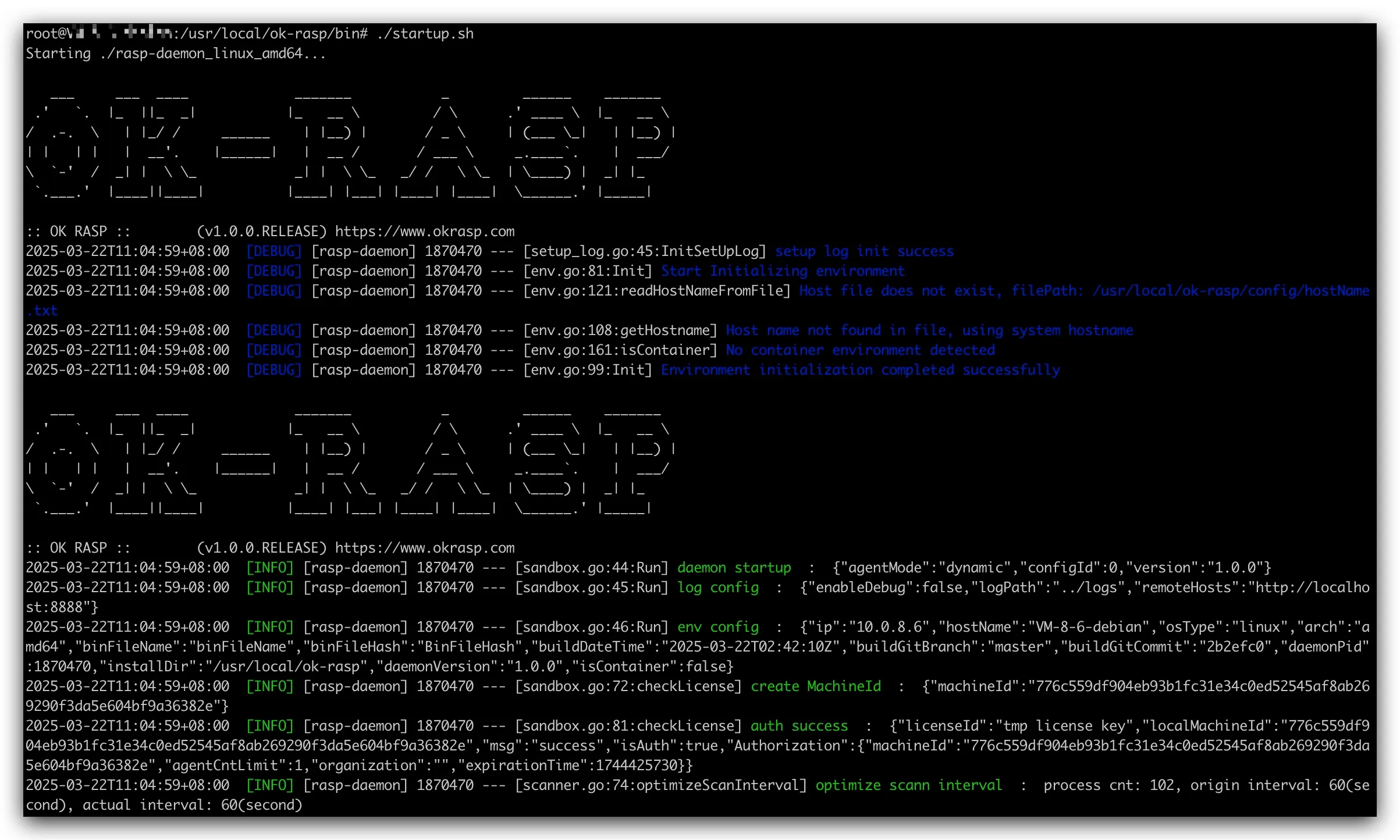
Task: Click '[env.go:161:isContainer]' source reference
Action: coord(620,350)
